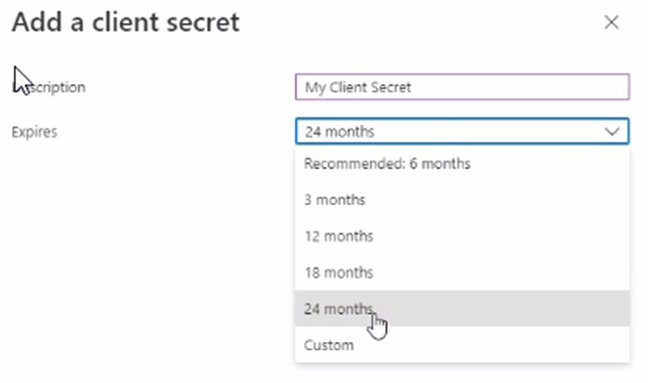Select the 18 months option
648x383 pixels.
(x=462, y=273)
